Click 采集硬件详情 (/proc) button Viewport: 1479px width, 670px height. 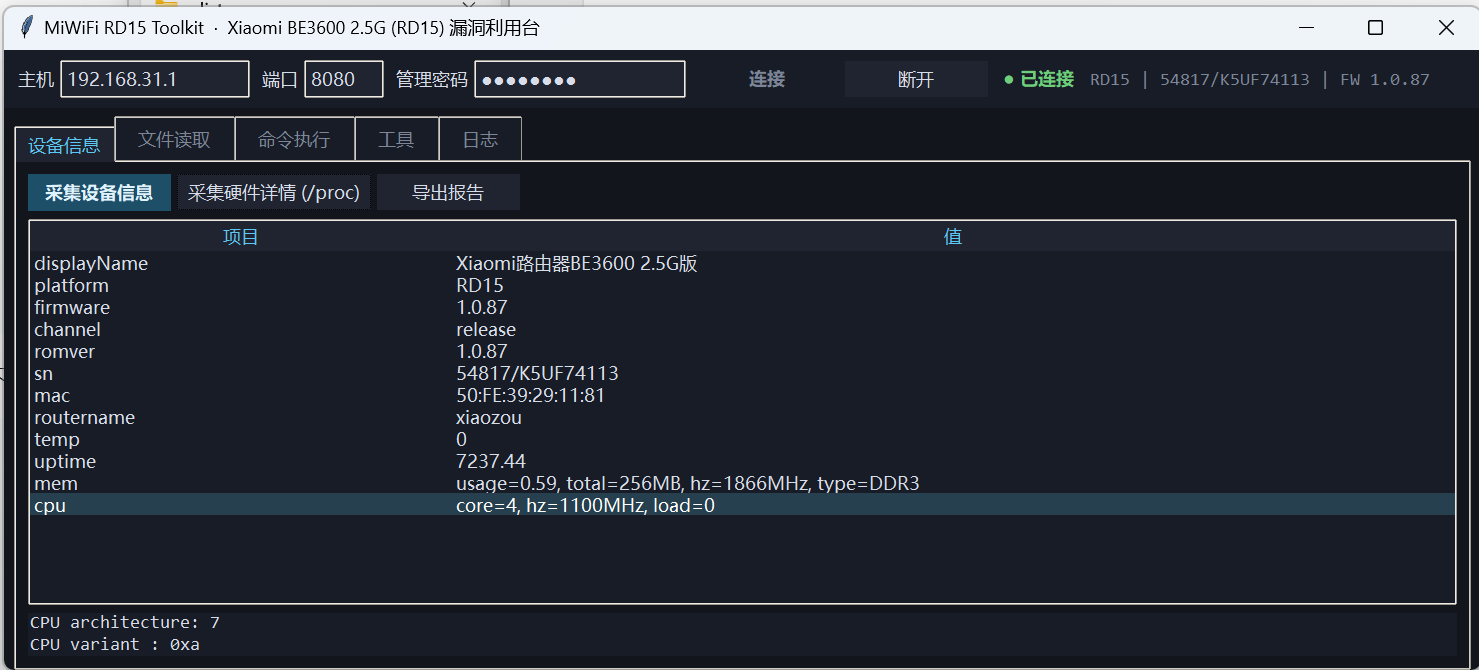tap(274, 192)
